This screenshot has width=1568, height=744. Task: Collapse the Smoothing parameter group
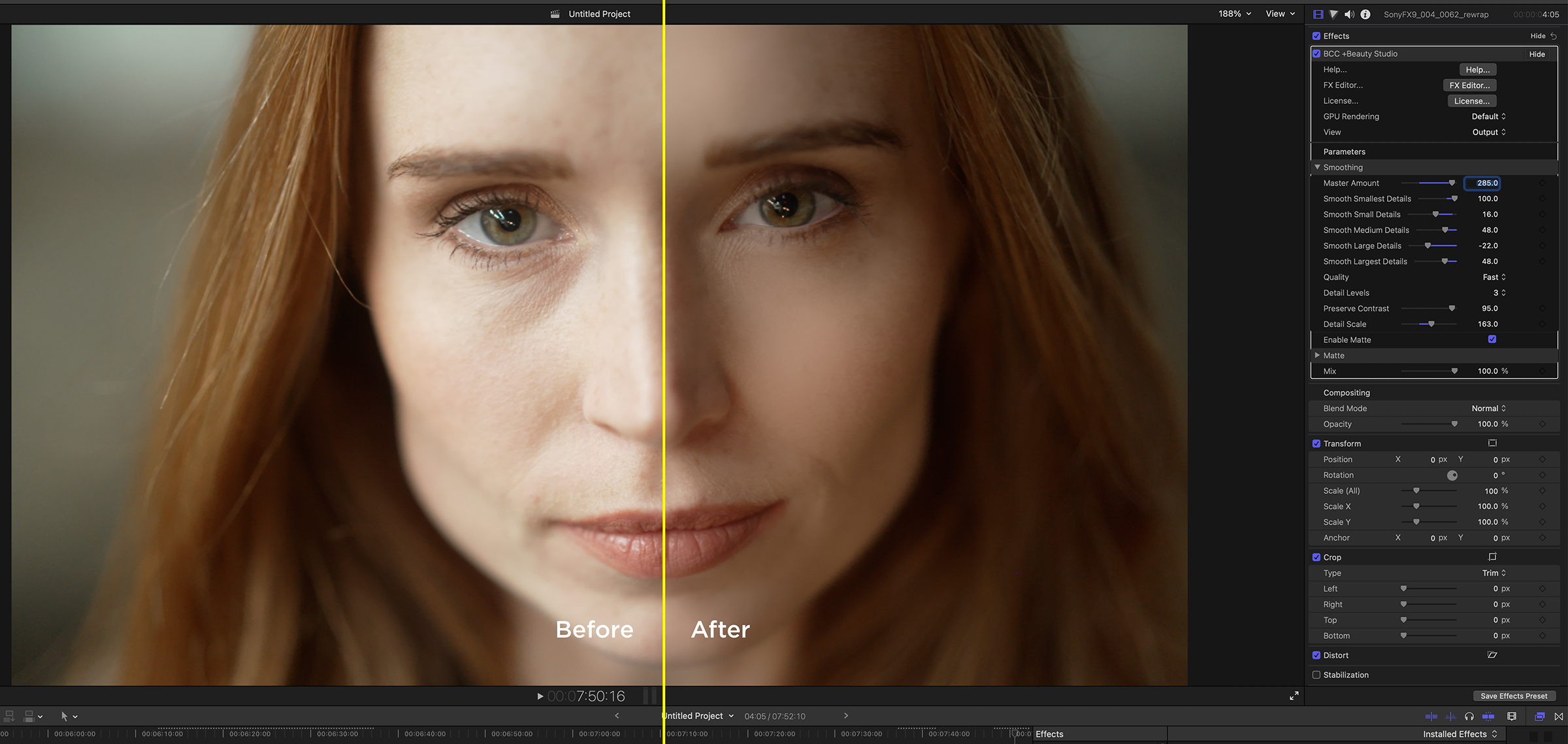coord(1317,168)
